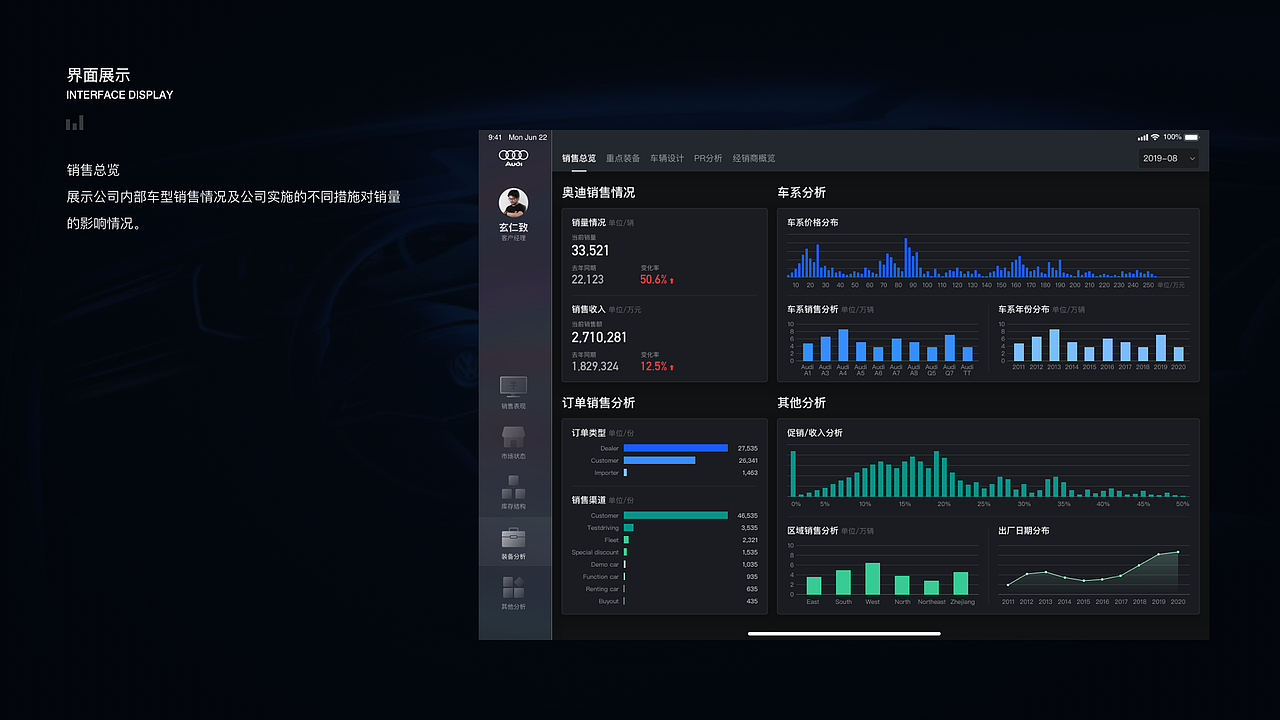
Task: Click the Testdriving bar in 销售渠道 chart
Action: point(629,527)
